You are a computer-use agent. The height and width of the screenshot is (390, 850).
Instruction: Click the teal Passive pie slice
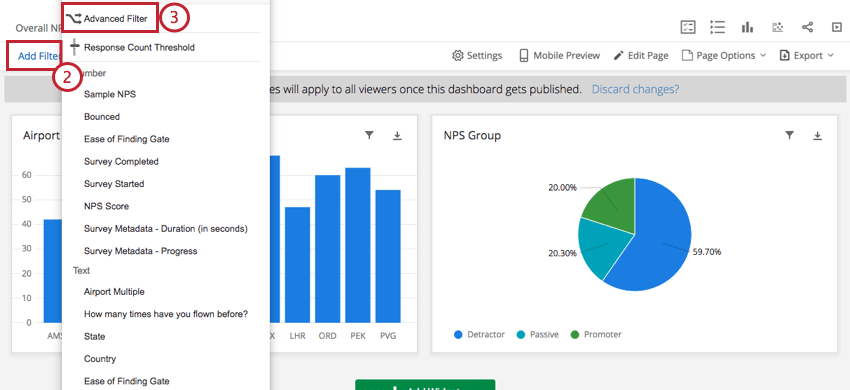coord(602,247)
